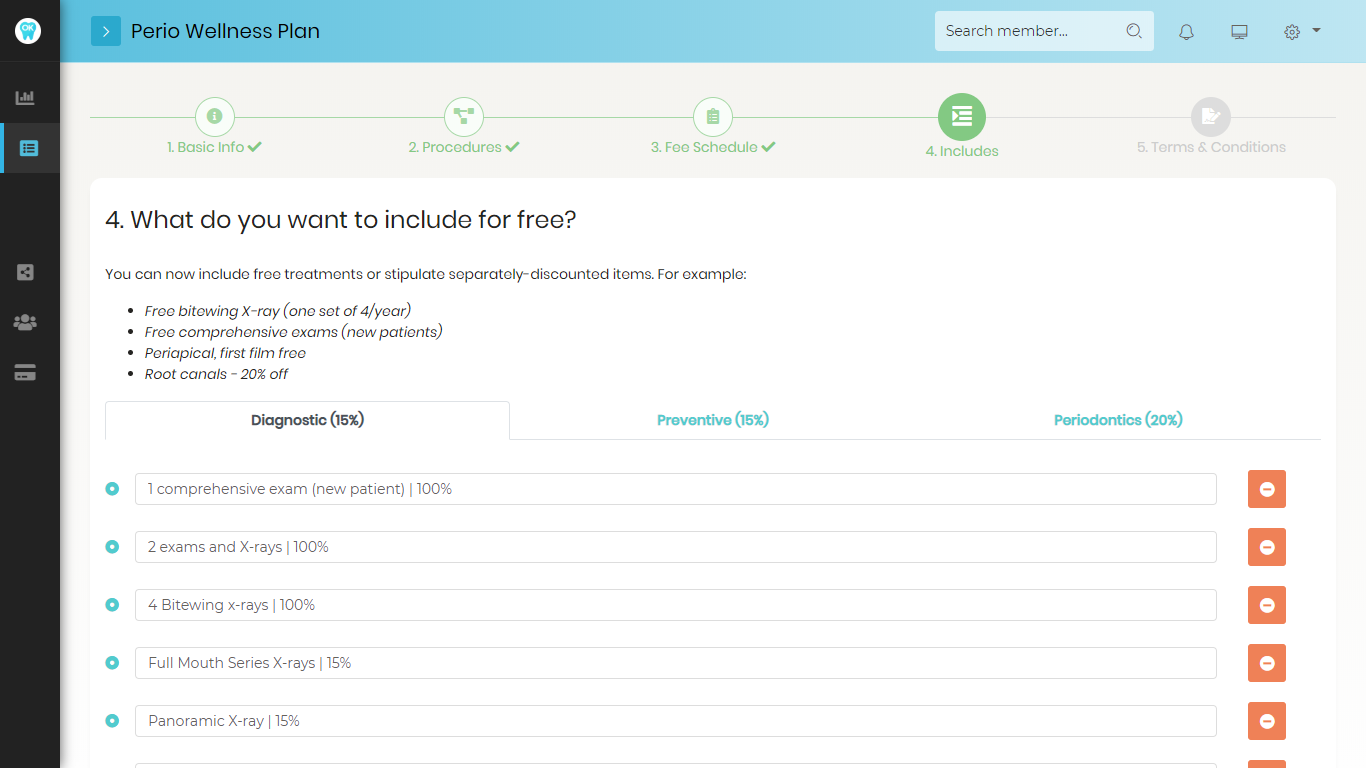Image resolution: width=1366 pixels, height=768 pixels.
Task: Edit the 2 exams and X-rays field
Action: pyautogui.click(x=676, y=547)
